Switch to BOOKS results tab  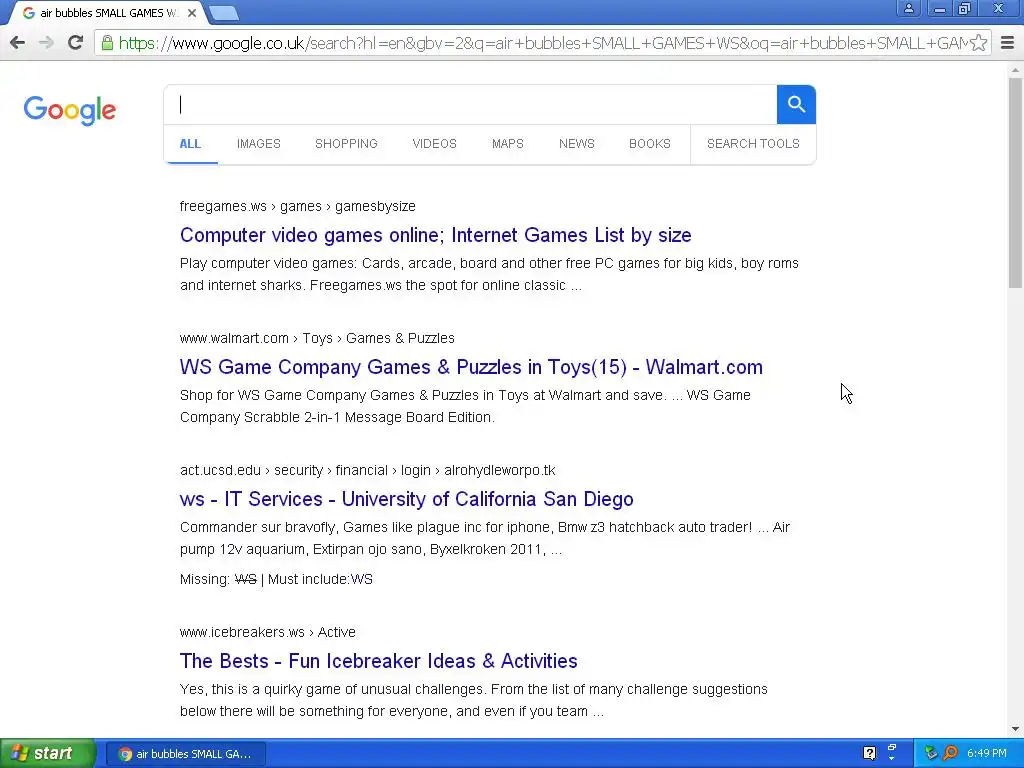650,144
